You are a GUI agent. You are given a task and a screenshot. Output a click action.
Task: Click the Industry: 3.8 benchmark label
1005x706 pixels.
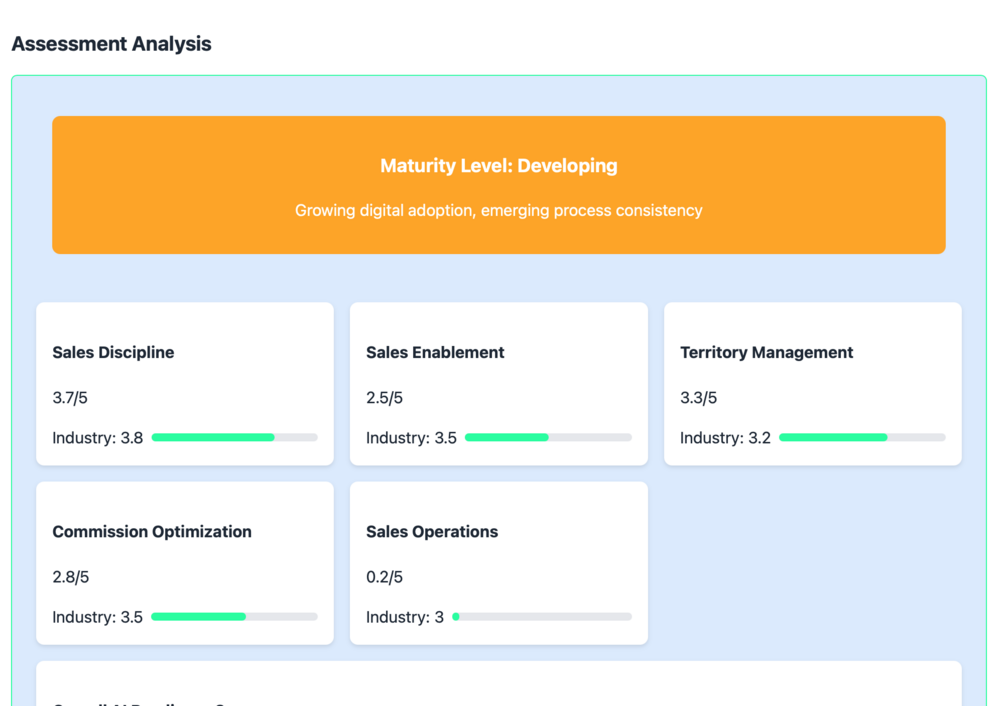(x=98, y=438)
